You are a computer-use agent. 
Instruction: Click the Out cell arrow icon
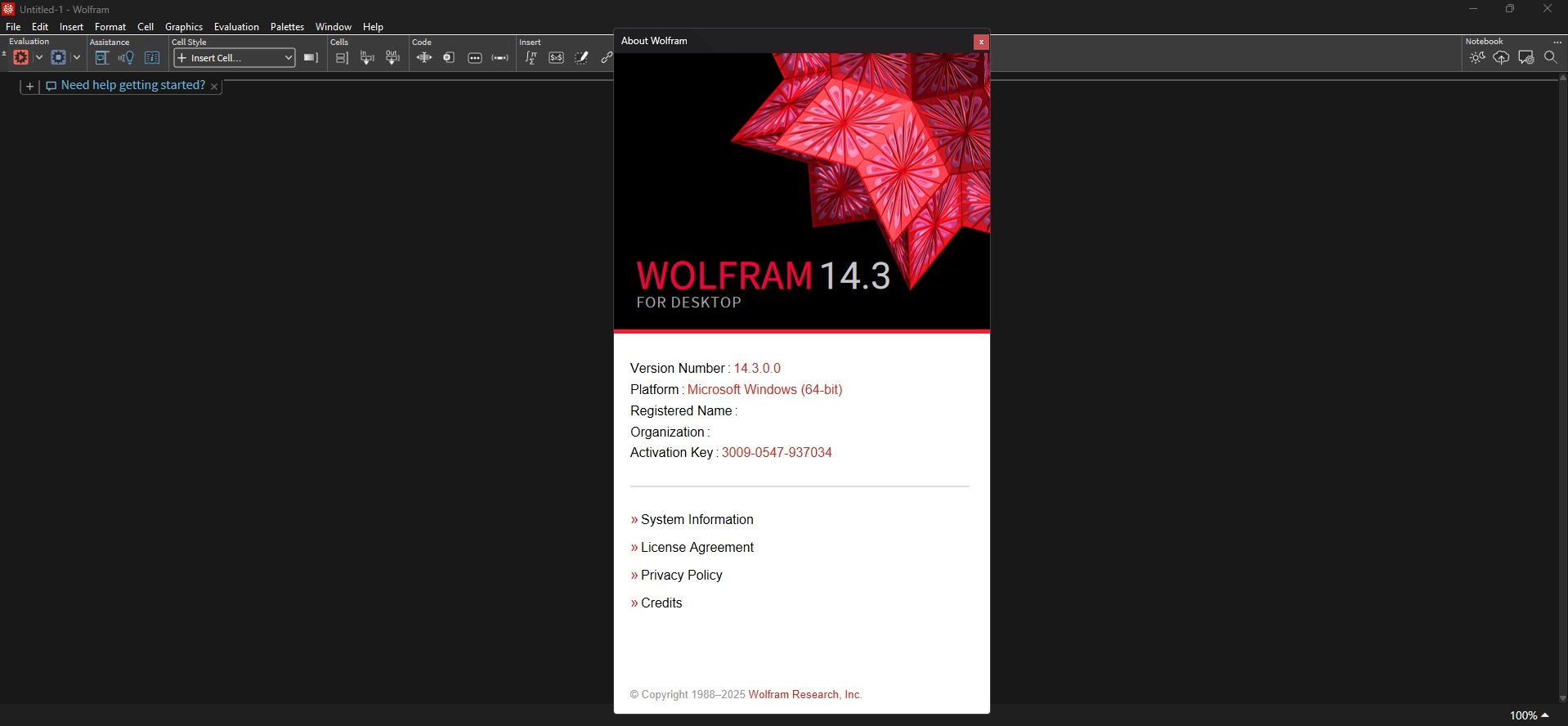pos(393,58)
